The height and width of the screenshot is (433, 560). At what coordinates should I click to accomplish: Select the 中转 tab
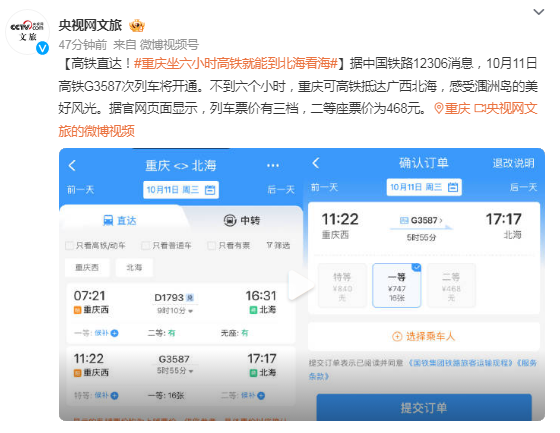(x=242, y=220)
